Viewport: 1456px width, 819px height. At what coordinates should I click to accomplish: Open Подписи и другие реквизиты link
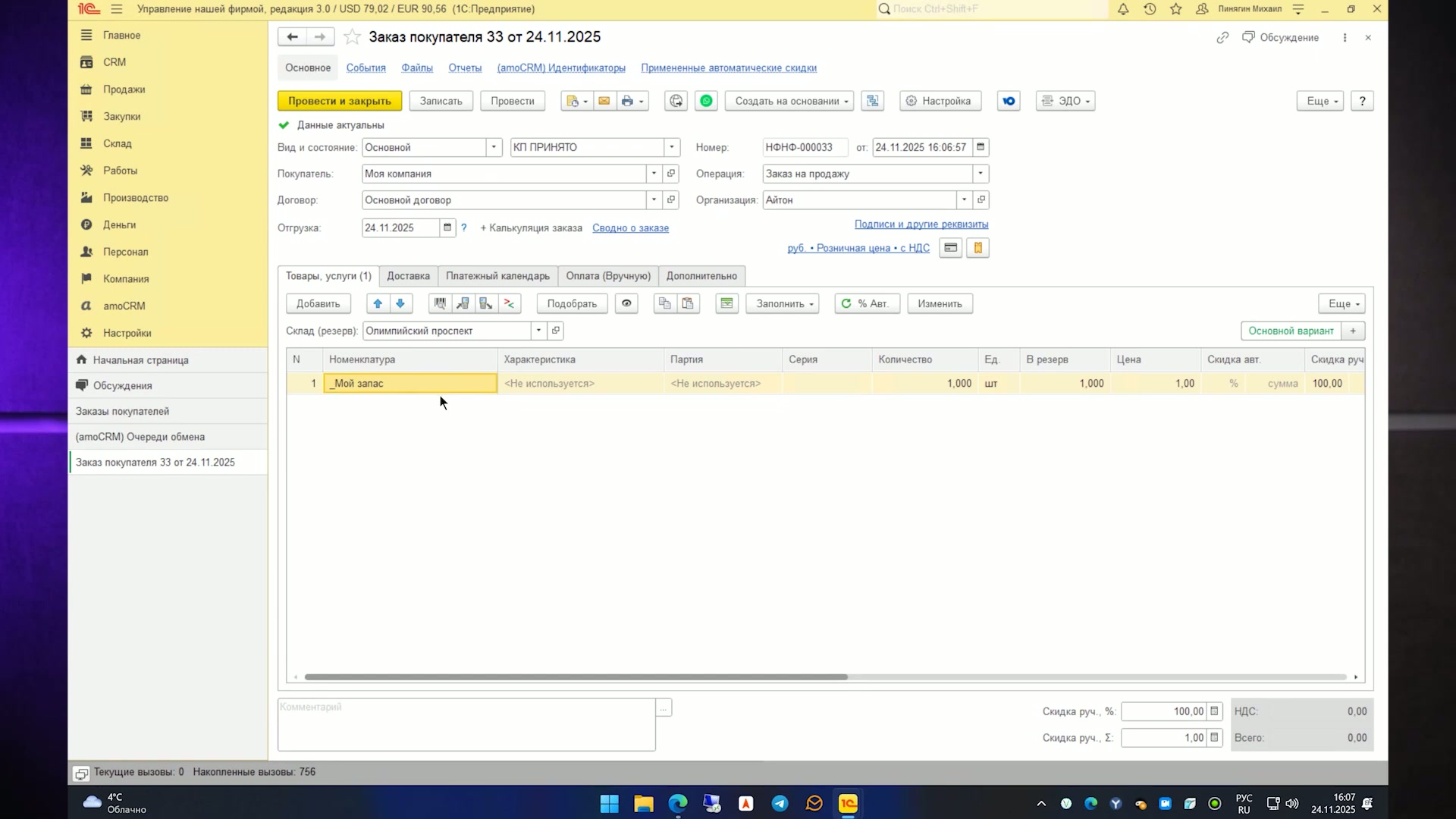point(921,224)
